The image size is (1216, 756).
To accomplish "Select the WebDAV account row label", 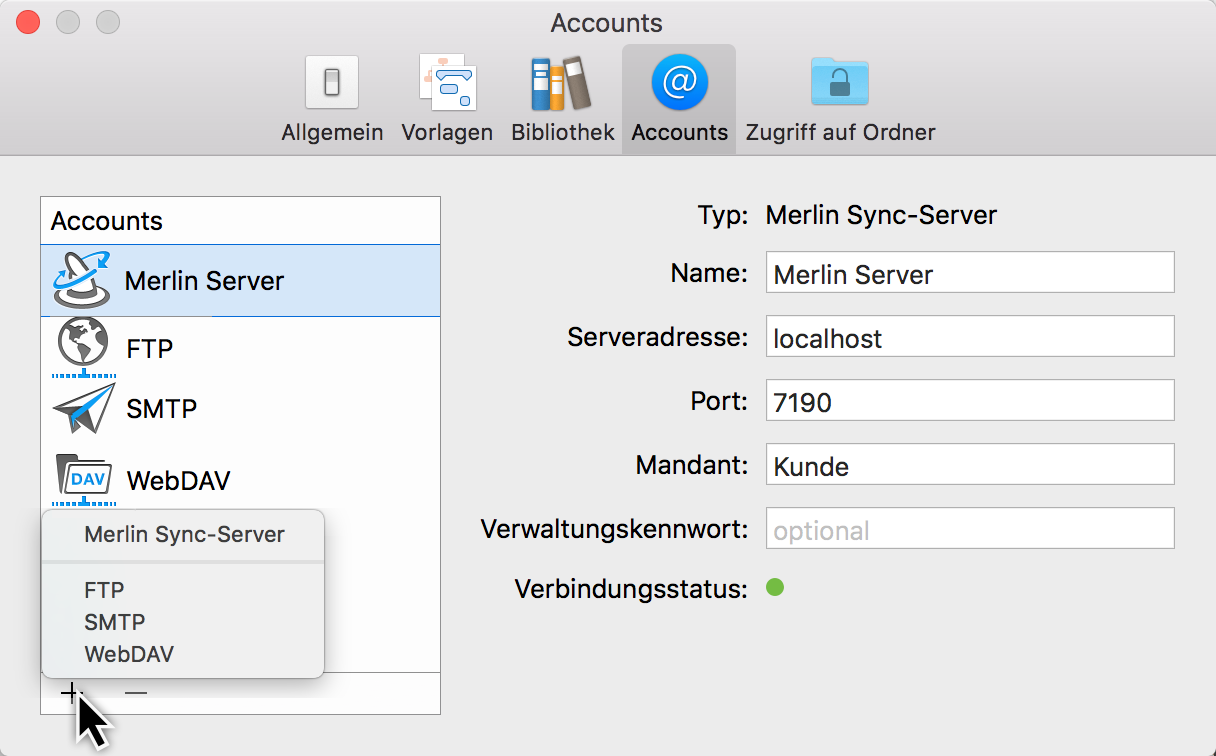I will pyautogui.click(x=178, y=481).
